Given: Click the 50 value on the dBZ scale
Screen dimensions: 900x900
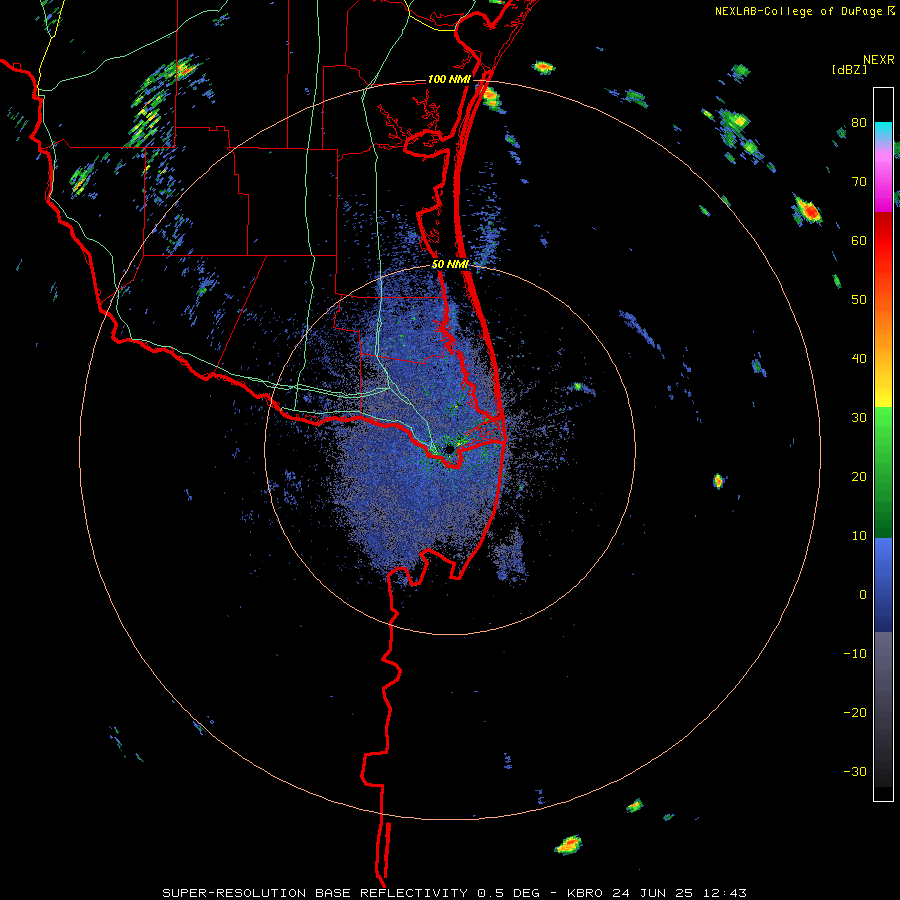Looking at the screenshot, I should [x=859, y=300].
